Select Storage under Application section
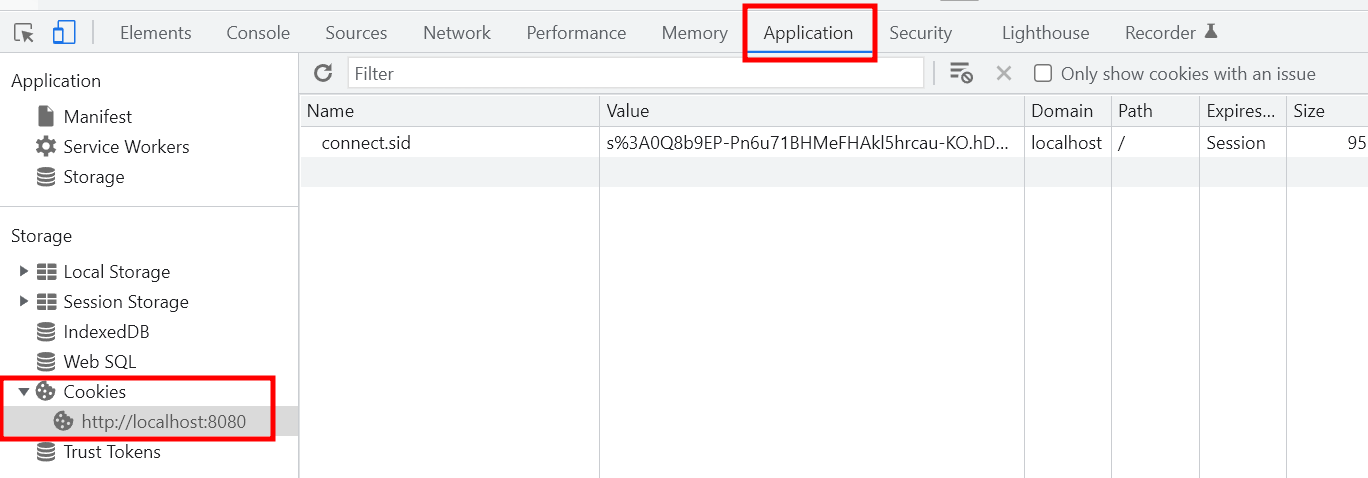The width and height of the screenshot is (1368, 478). 94,177
